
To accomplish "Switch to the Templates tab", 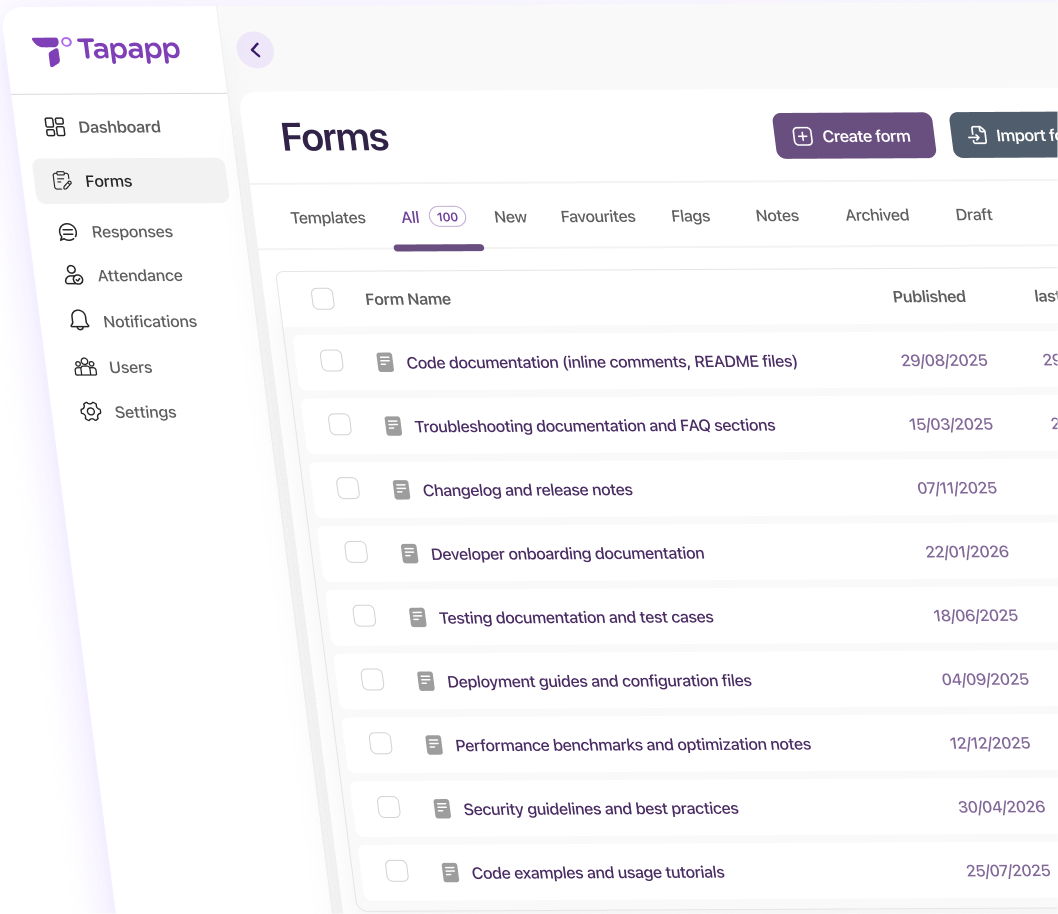I will [x=328, y=218].
